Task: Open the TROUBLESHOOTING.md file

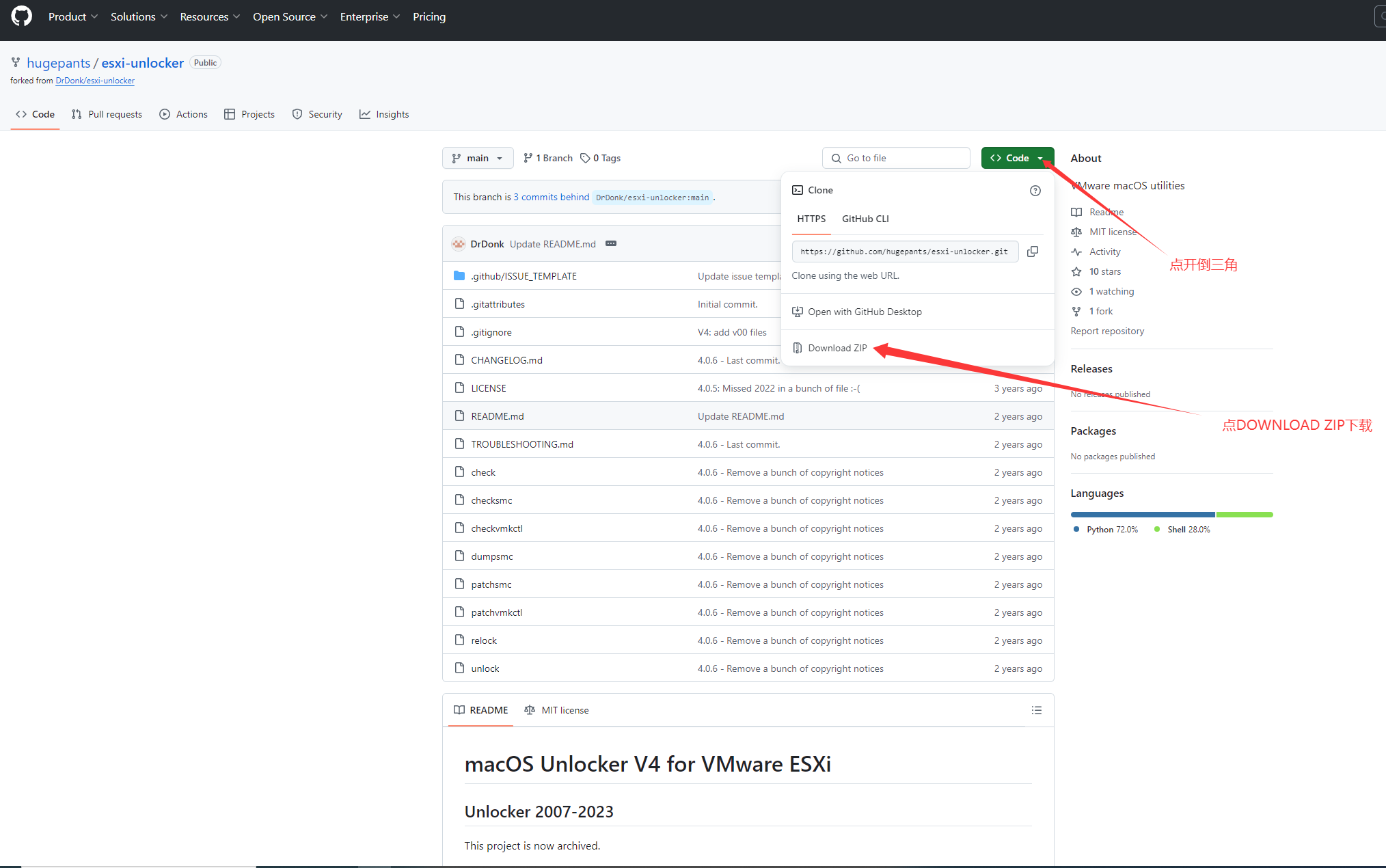Action: (521, 445)
